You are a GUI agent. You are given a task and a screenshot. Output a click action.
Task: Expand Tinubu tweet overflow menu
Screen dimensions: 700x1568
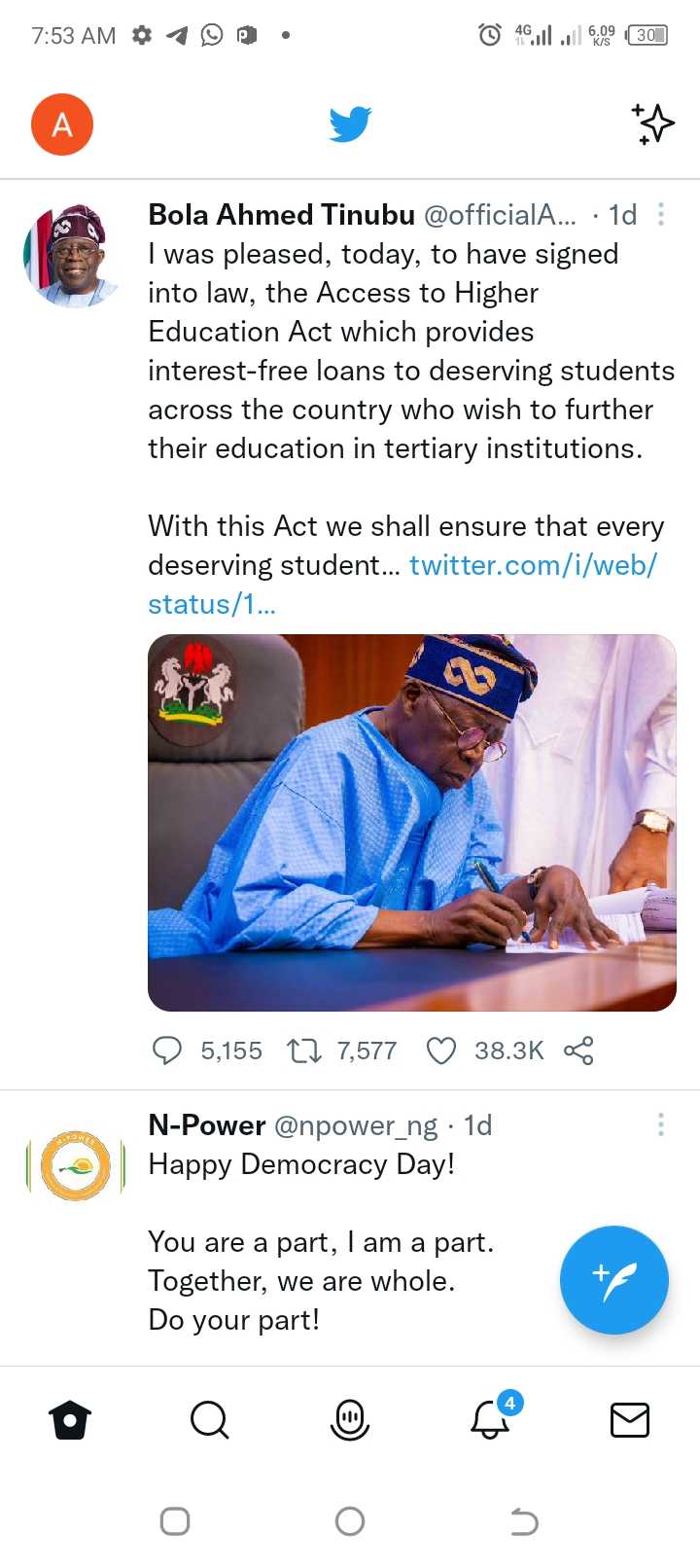(x=661, y=214)
